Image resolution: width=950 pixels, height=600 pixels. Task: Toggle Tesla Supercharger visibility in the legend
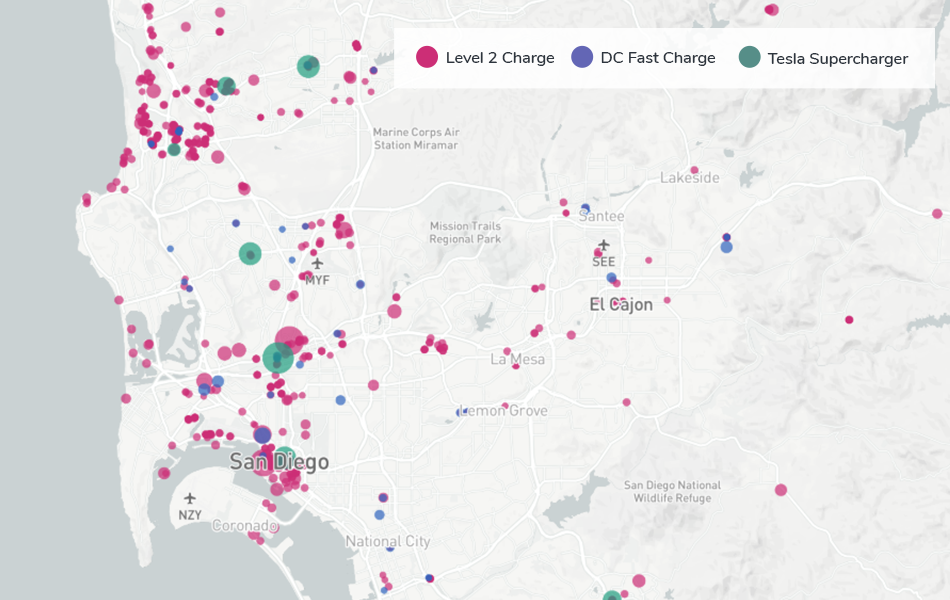coord(836,58)
